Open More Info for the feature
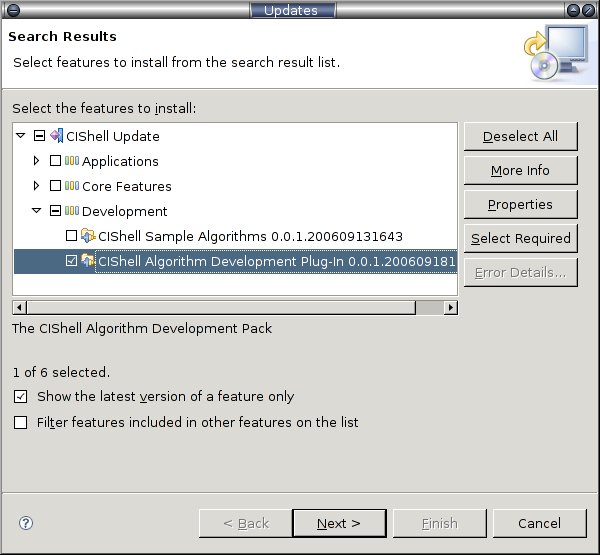 click(520, 170)
